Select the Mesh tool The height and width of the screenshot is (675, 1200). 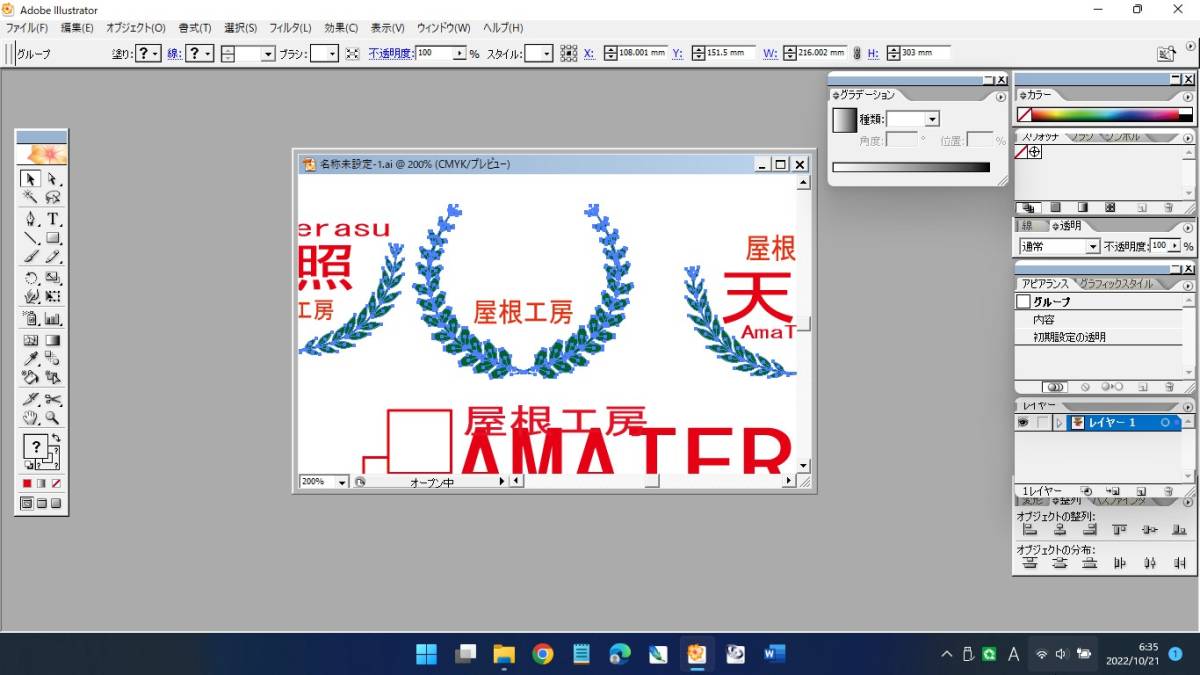click(31, 340)
